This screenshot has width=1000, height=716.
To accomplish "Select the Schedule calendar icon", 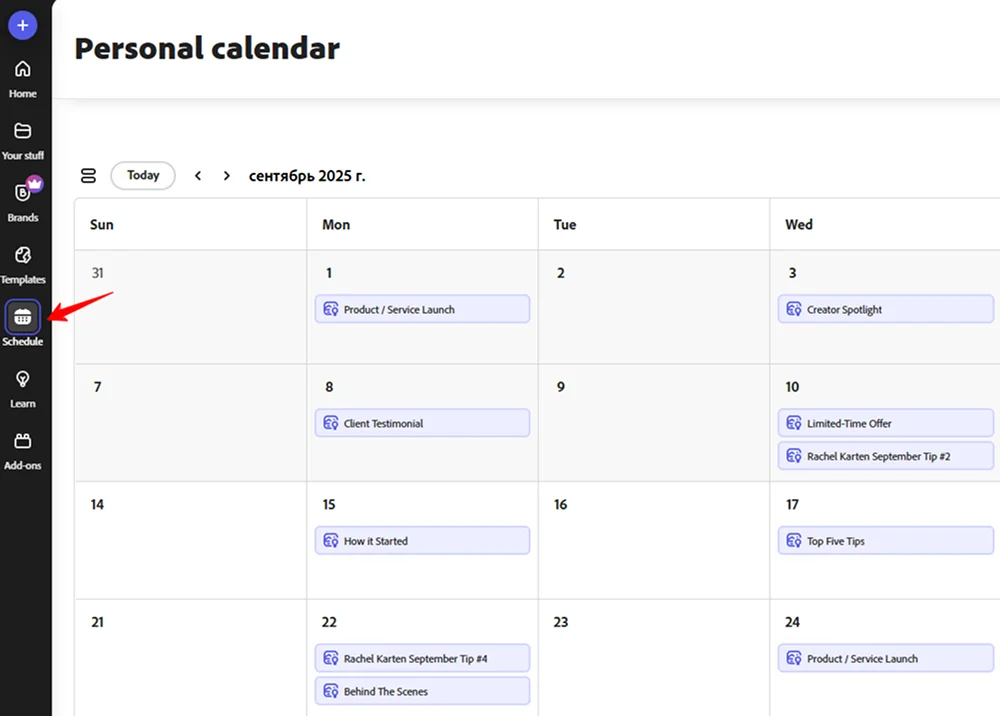I will pos(22,317).
